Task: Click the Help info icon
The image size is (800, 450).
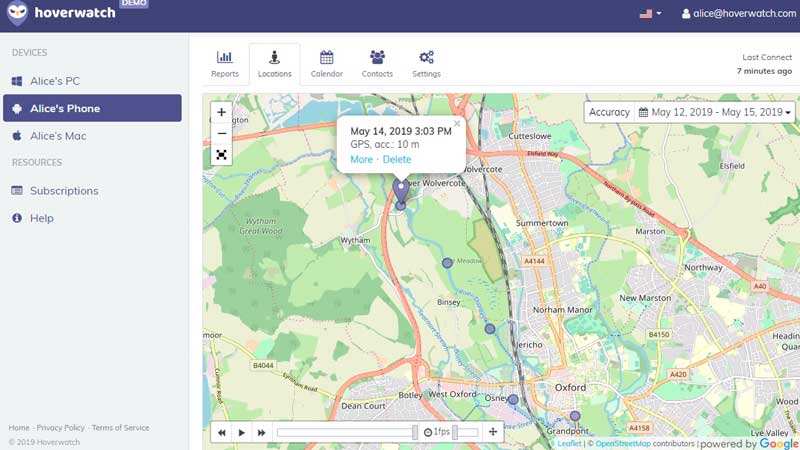Action: [x=17, y=218]
